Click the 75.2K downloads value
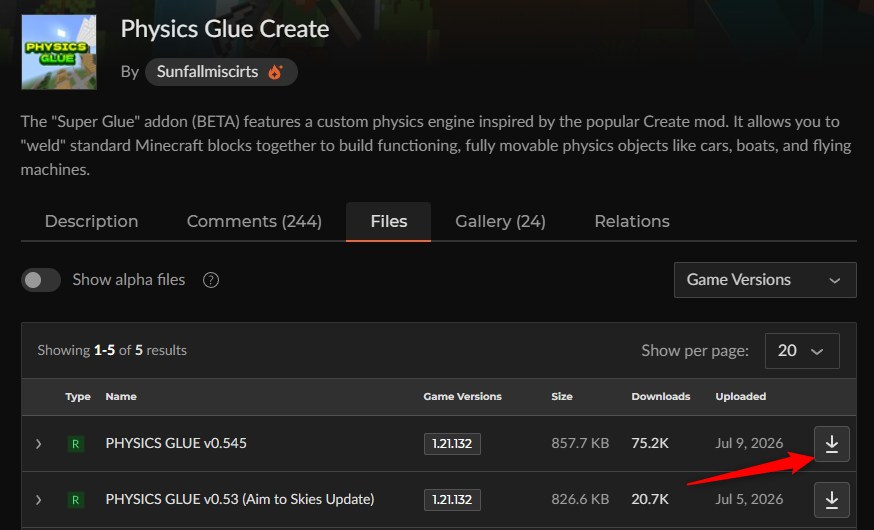 [650, 443]
